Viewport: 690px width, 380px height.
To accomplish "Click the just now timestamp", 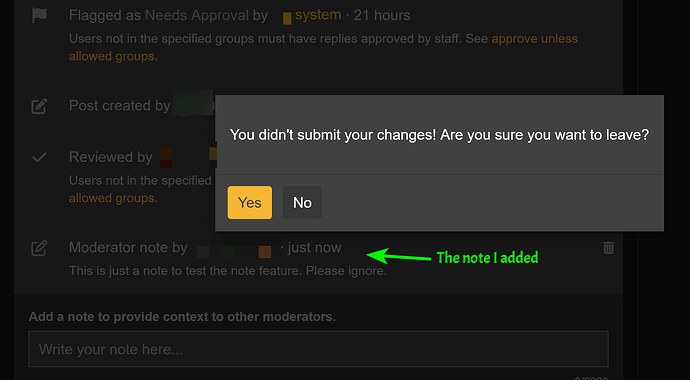I will pyautogui.click(x=314, y=248).
